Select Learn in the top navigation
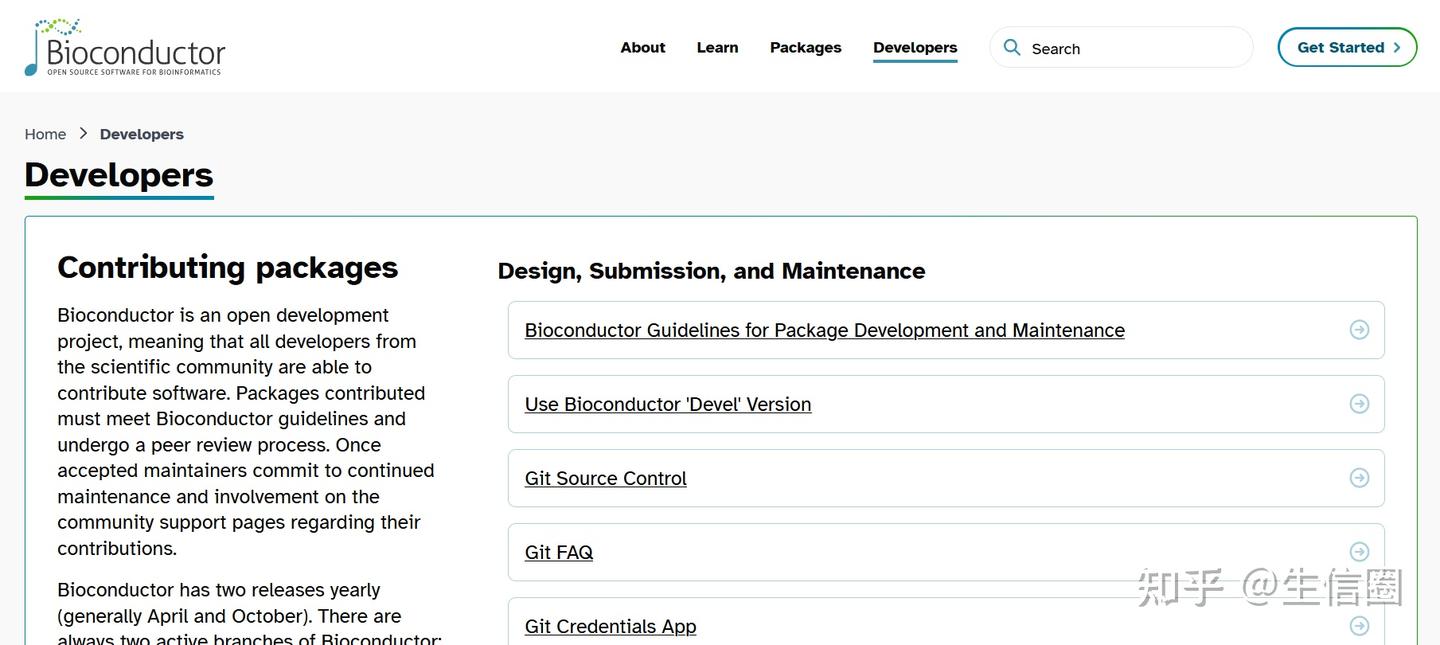 pos(717,46)
